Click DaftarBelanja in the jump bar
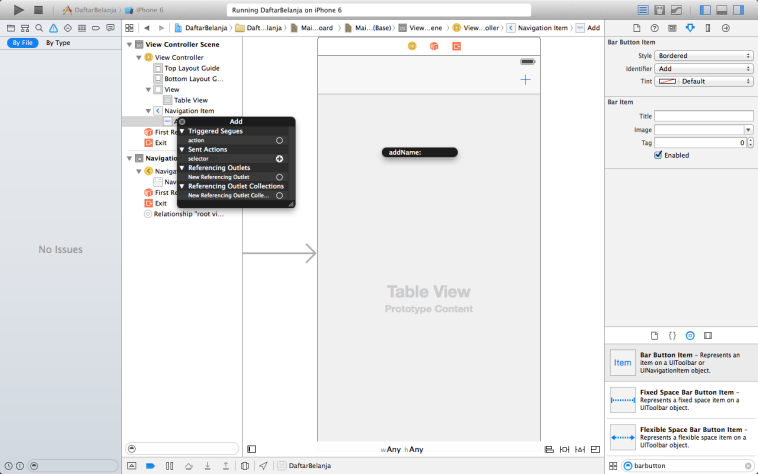This screenshot has height=474, width=758. click(x=201, y=28)
